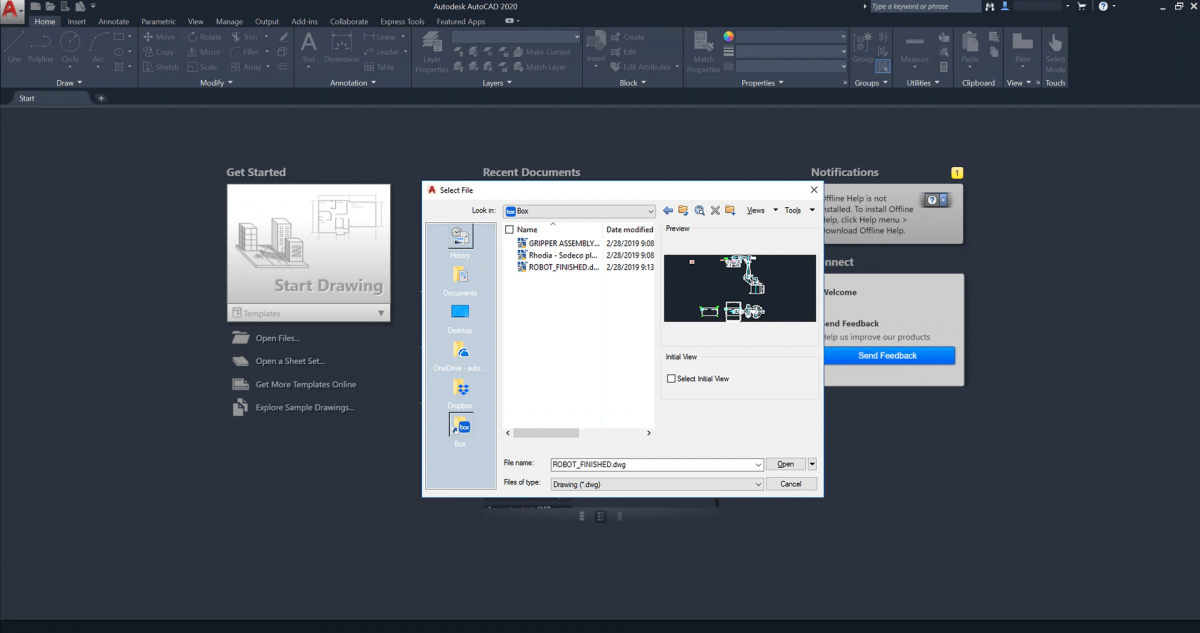Open Layer Properties
The width and height of the screenshot is (1200, 633).
tap(431, 48)
